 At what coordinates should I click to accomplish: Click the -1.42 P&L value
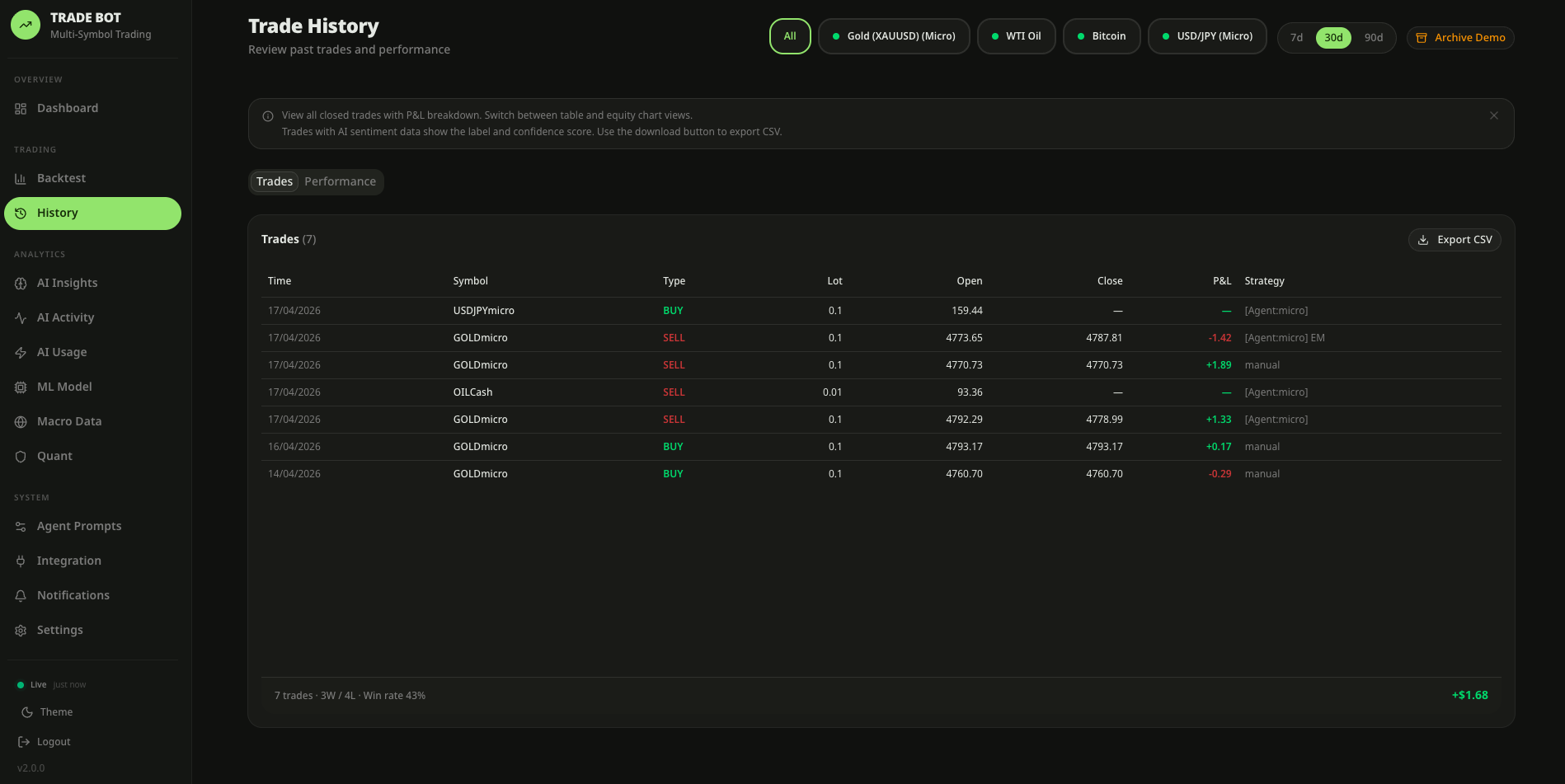pyautogui.click(x=1220, y=338)
